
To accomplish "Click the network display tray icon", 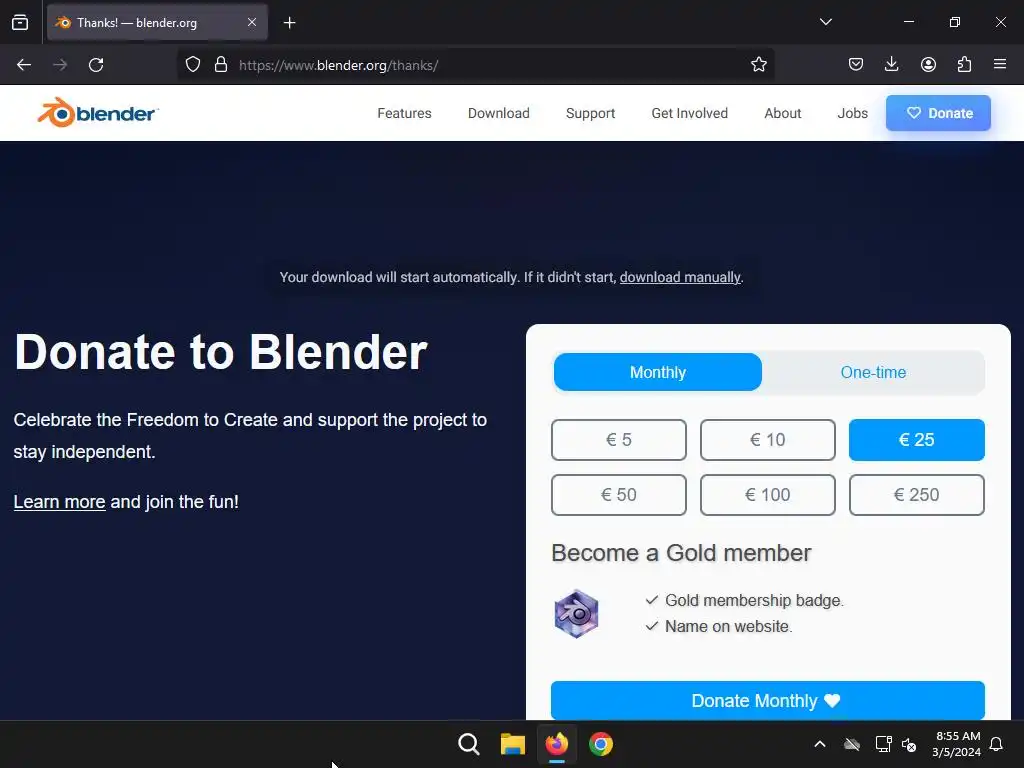I will (883, 744).
